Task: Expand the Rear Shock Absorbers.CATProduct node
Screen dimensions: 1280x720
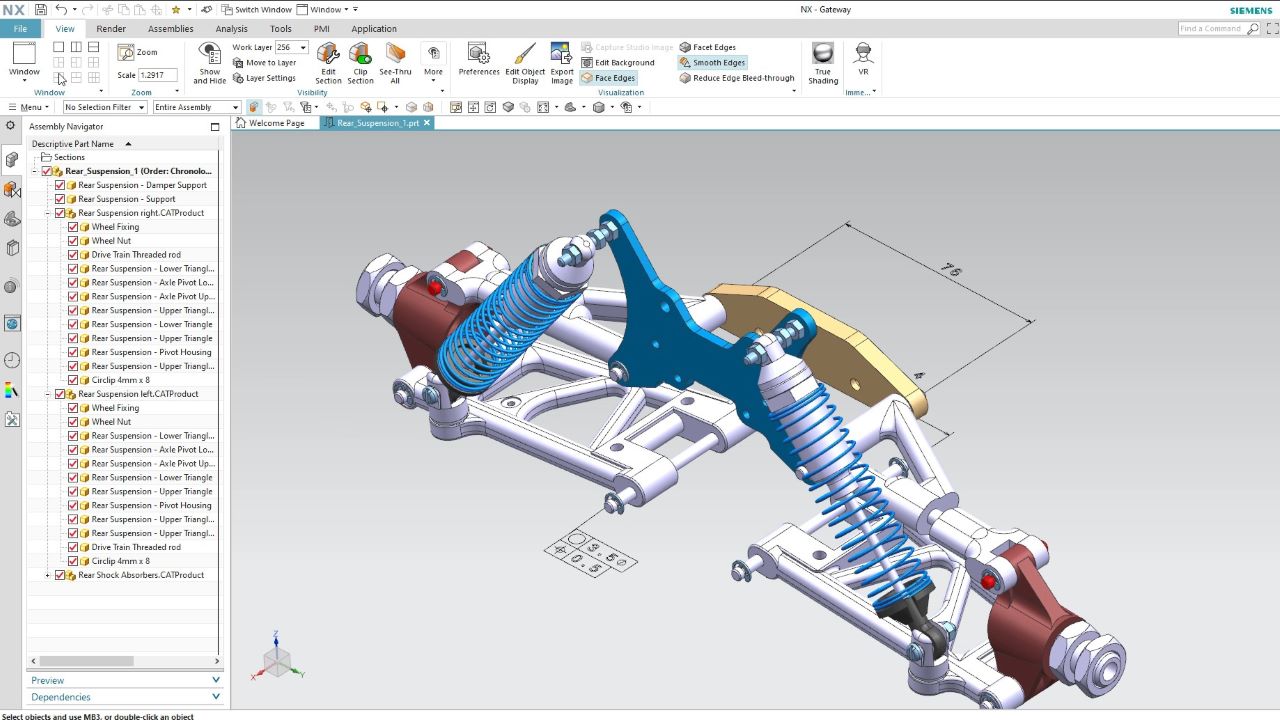Action: pos(47,575)
